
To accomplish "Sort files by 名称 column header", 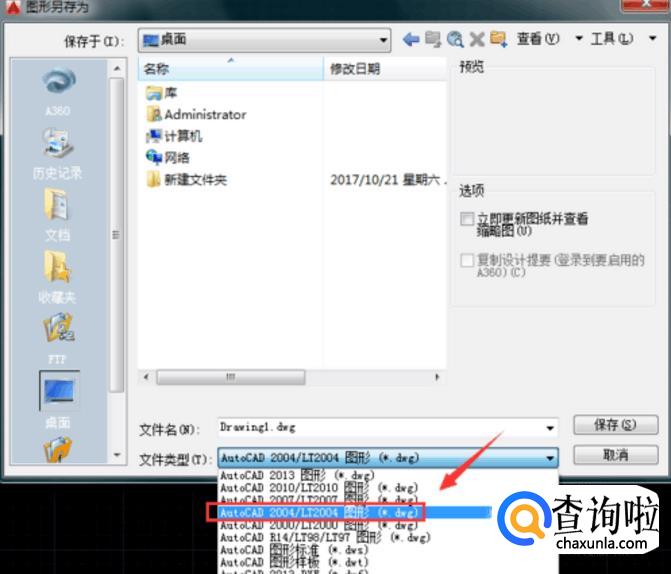I will click(x=231, y=69).
